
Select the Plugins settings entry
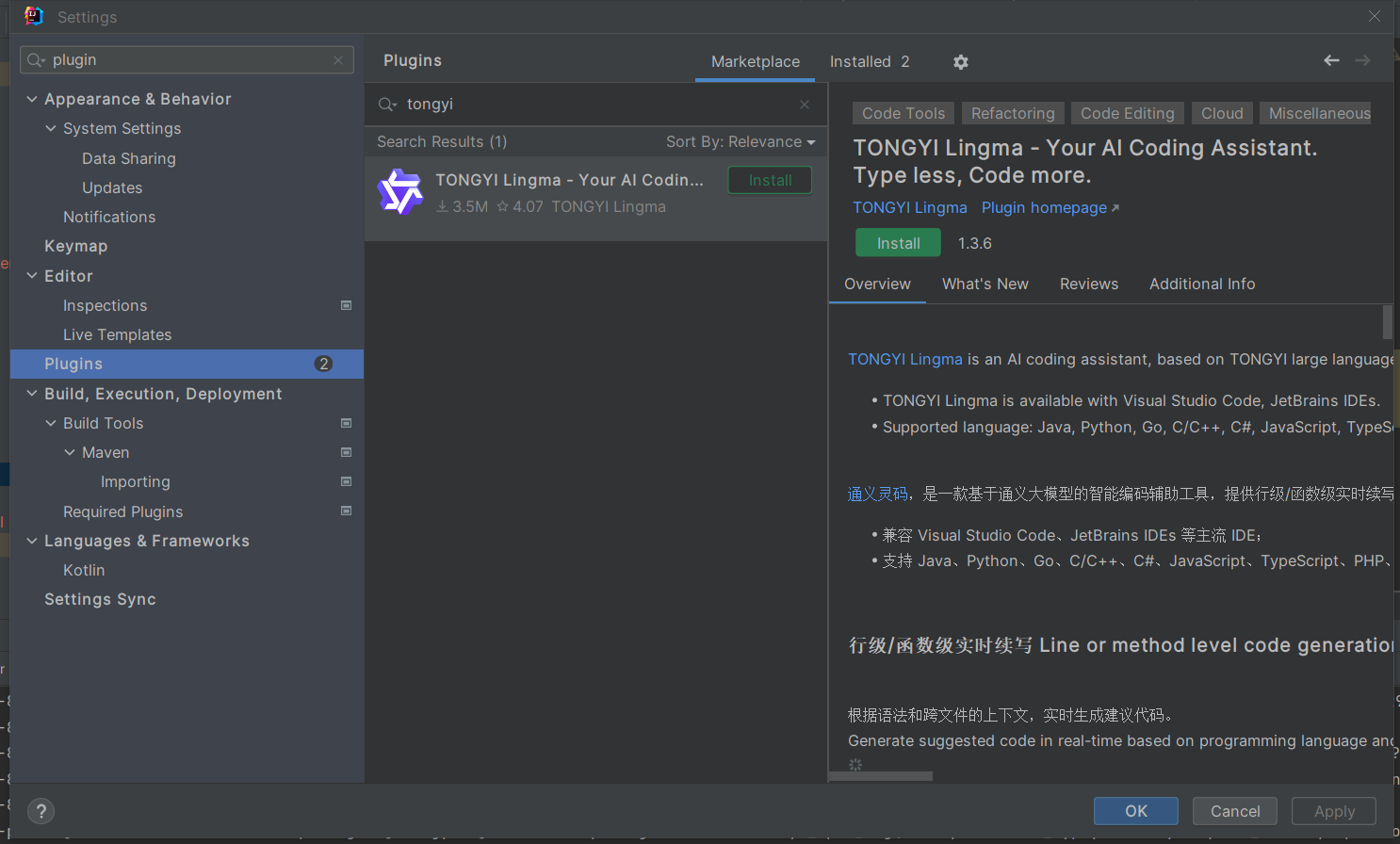[187, 364]
